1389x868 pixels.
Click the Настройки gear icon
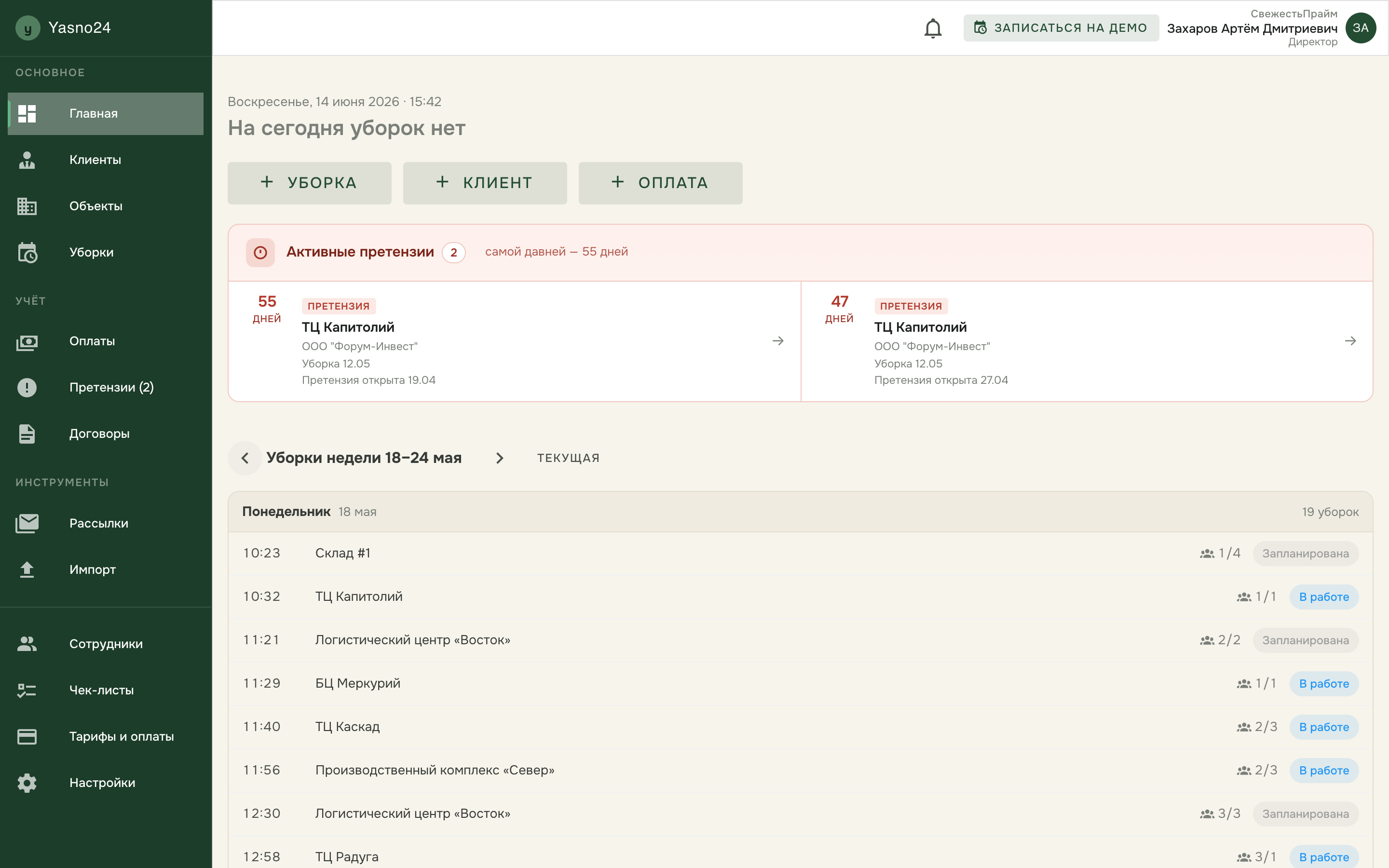(x=27, y=783)
